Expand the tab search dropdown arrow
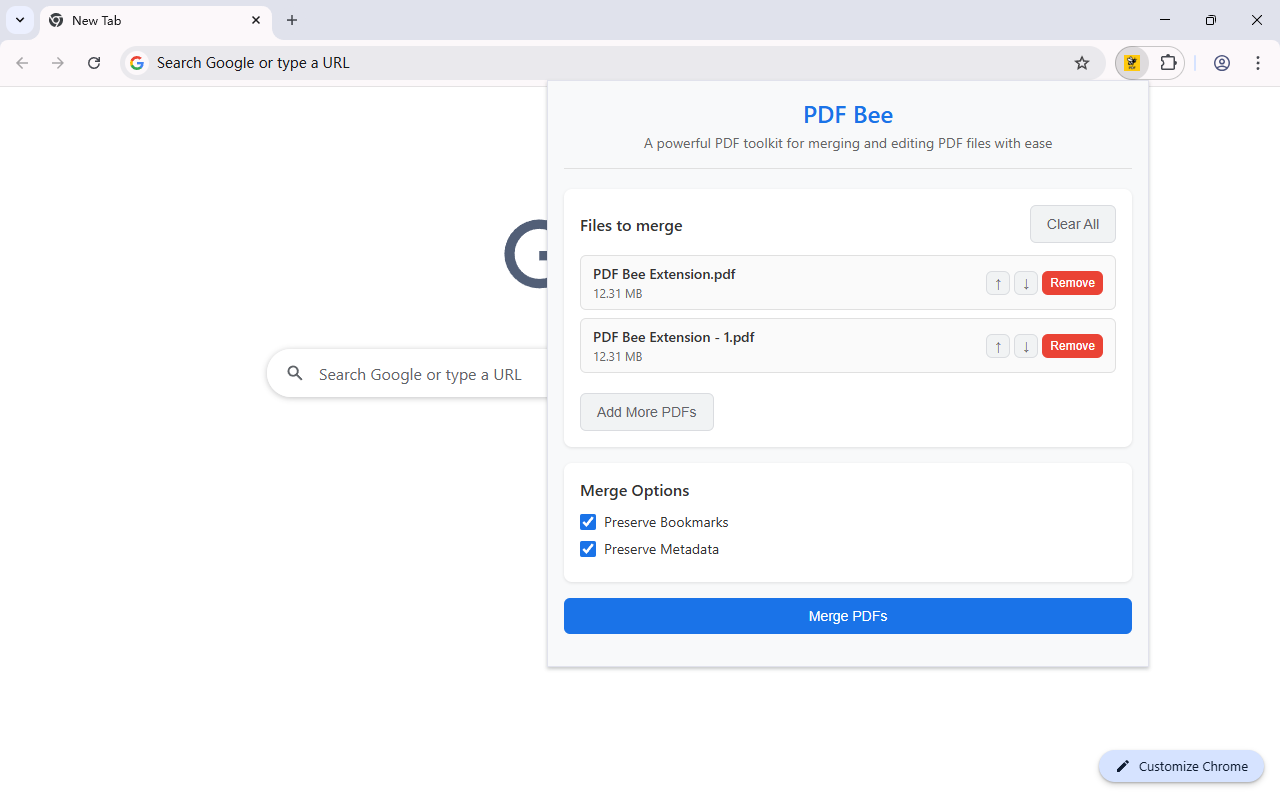This screenshot has height=800, width=1280. point(20,20)
